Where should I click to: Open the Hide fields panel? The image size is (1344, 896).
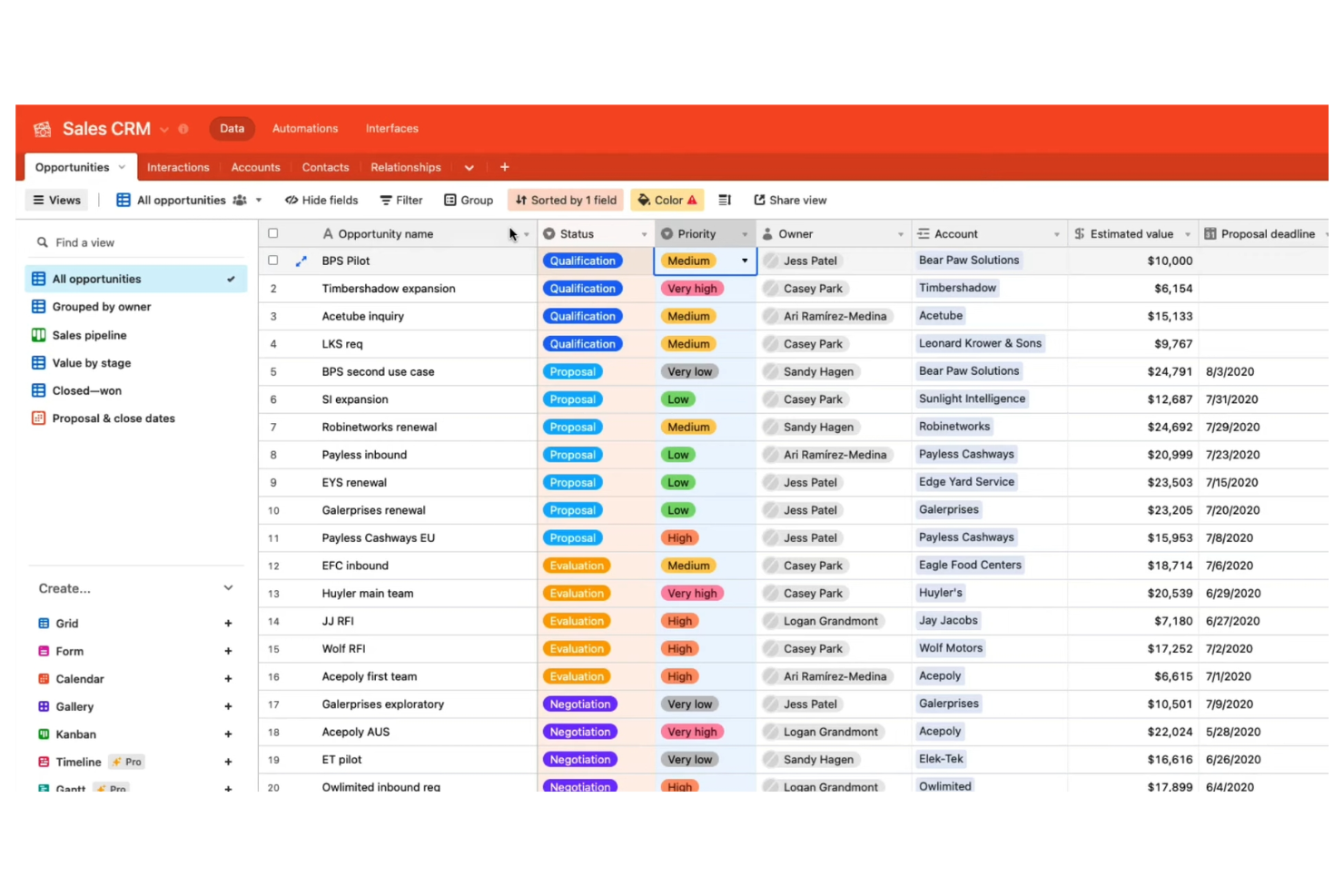pyautogui.click(x=321, y=200)
